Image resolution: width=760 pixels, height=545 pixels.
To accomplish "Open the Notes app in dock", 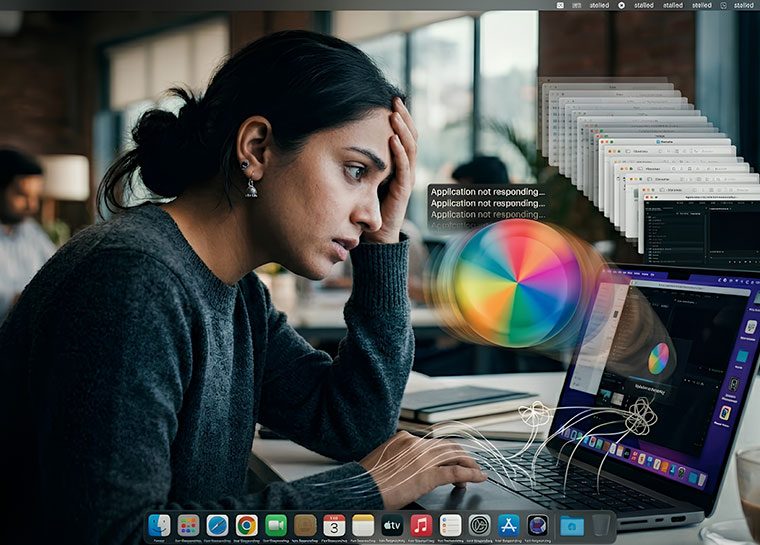I will tap(363, 526).
